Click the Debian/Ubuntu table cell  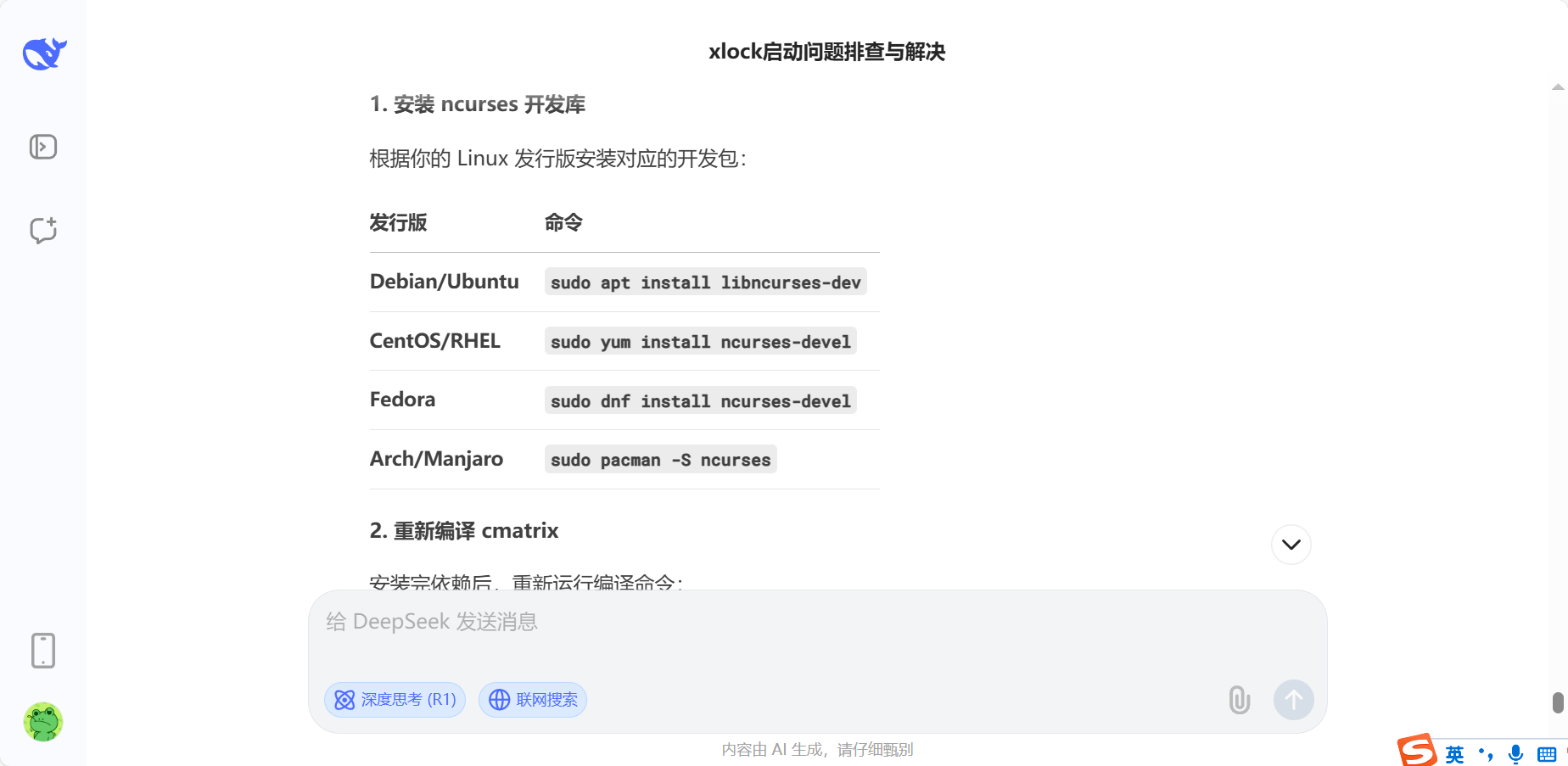coord(445,282)
